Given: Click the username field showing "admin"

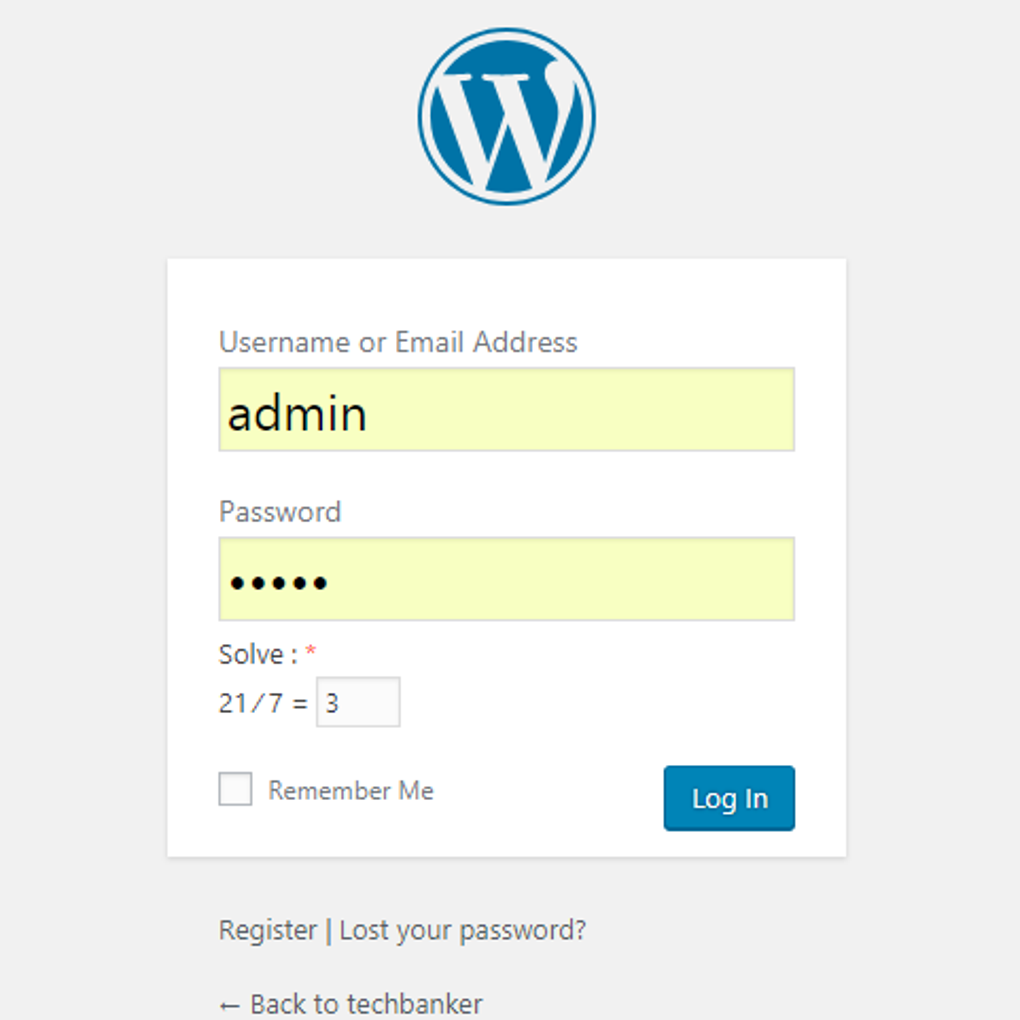Looking at the screenshot, I should click(506, 409).
